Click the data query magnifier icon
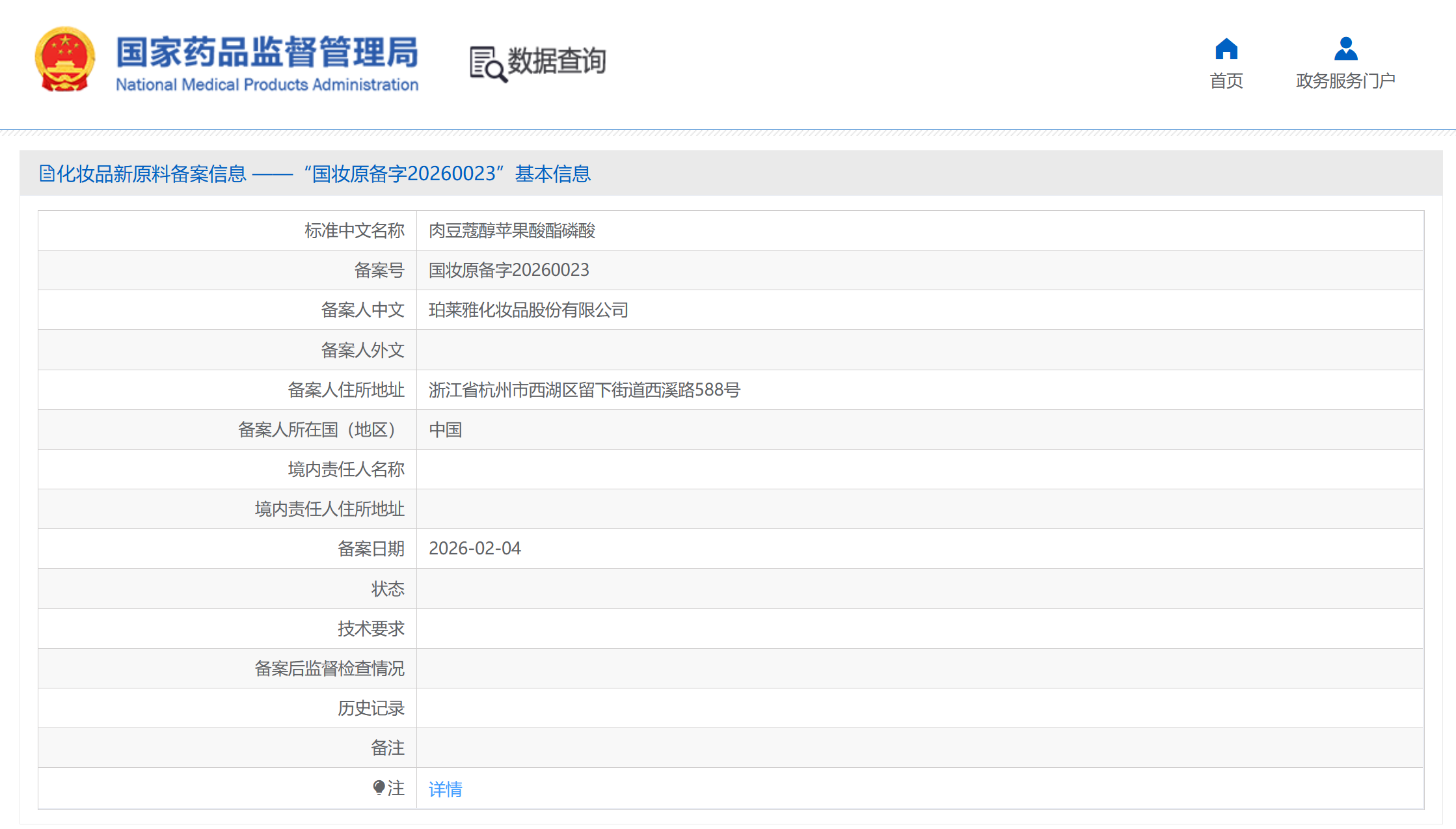The width and height of the screenshot is (1456, 829). [x=487, y=64]
